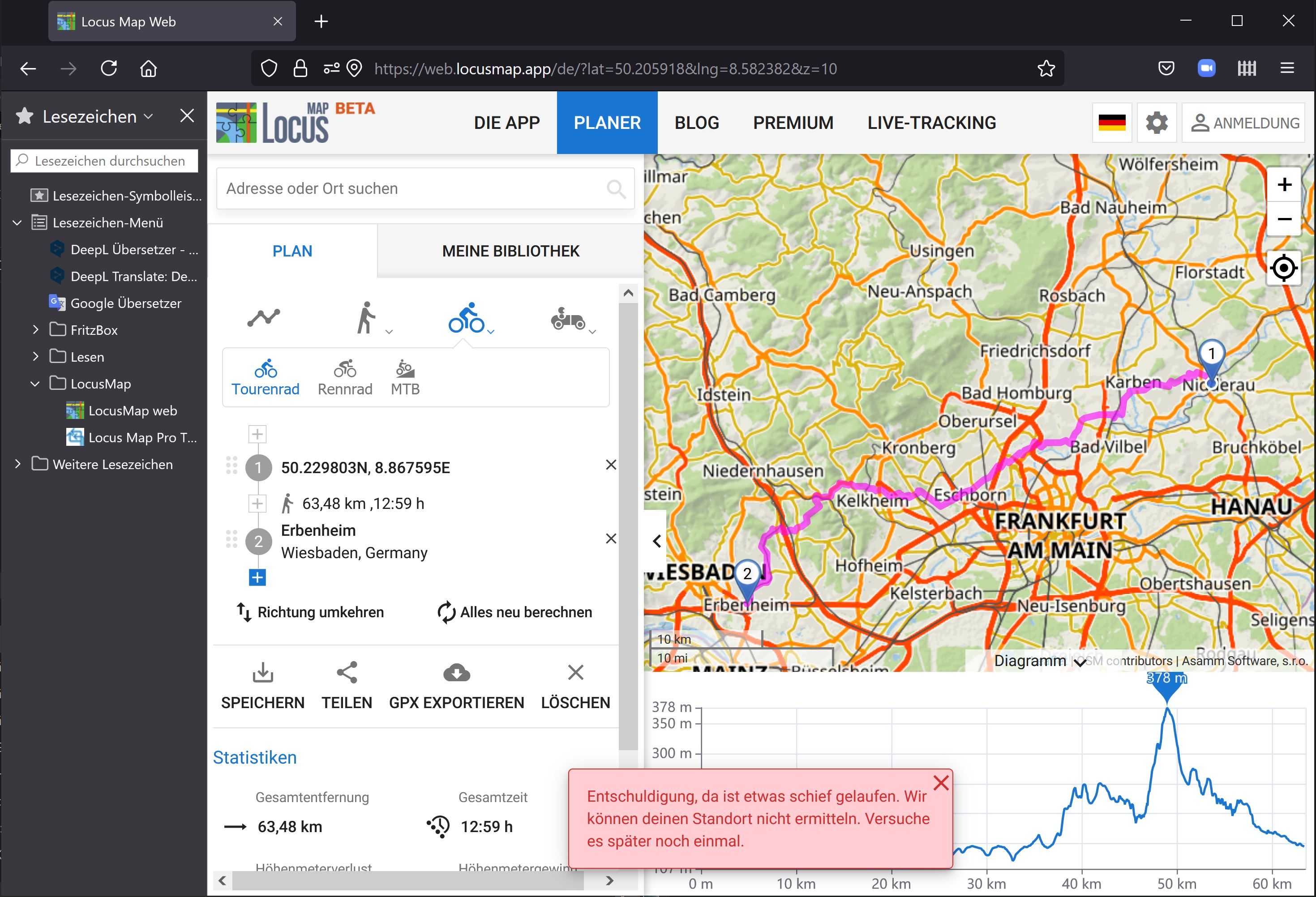Expand the FritzBox bookmark folder
The image size is (1316, 897).
coord(36,330)
